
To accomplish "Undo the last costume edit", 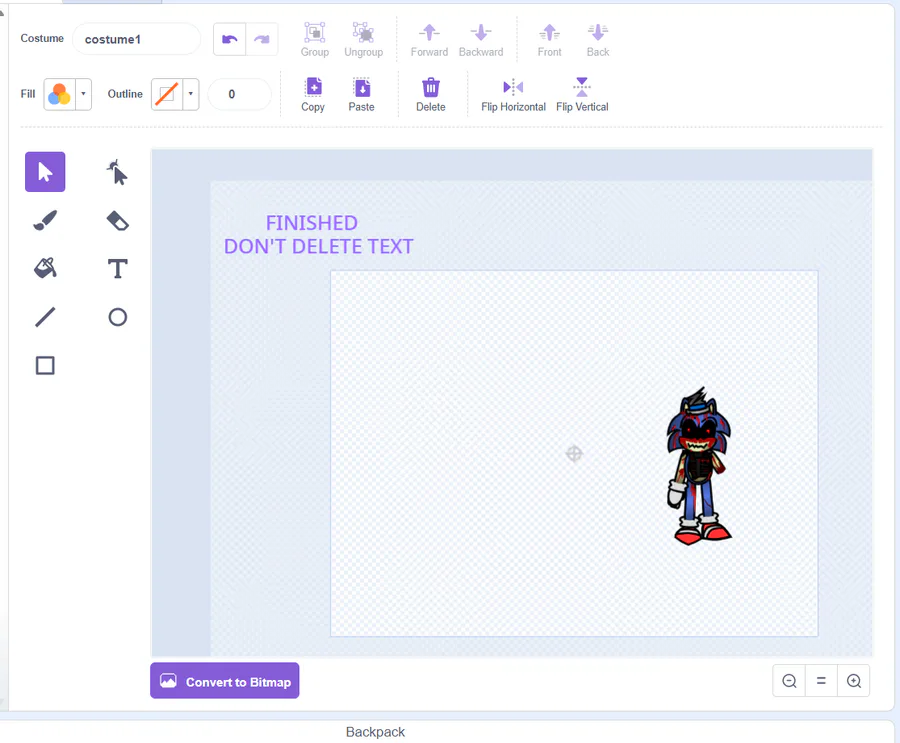I will click(x=230, y=39).
